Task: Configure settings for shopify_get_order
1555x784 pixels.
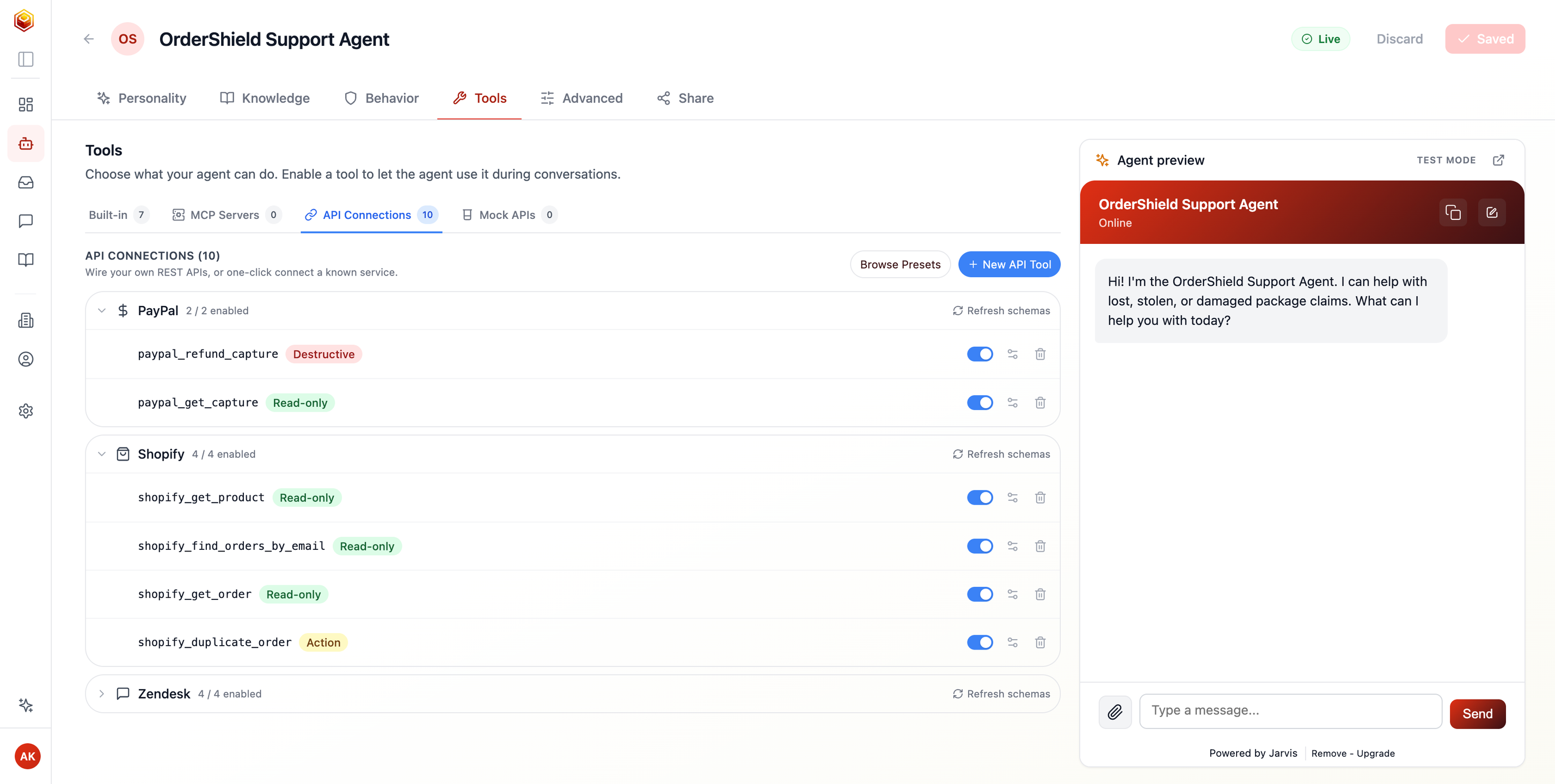Action: [1012, 595]
